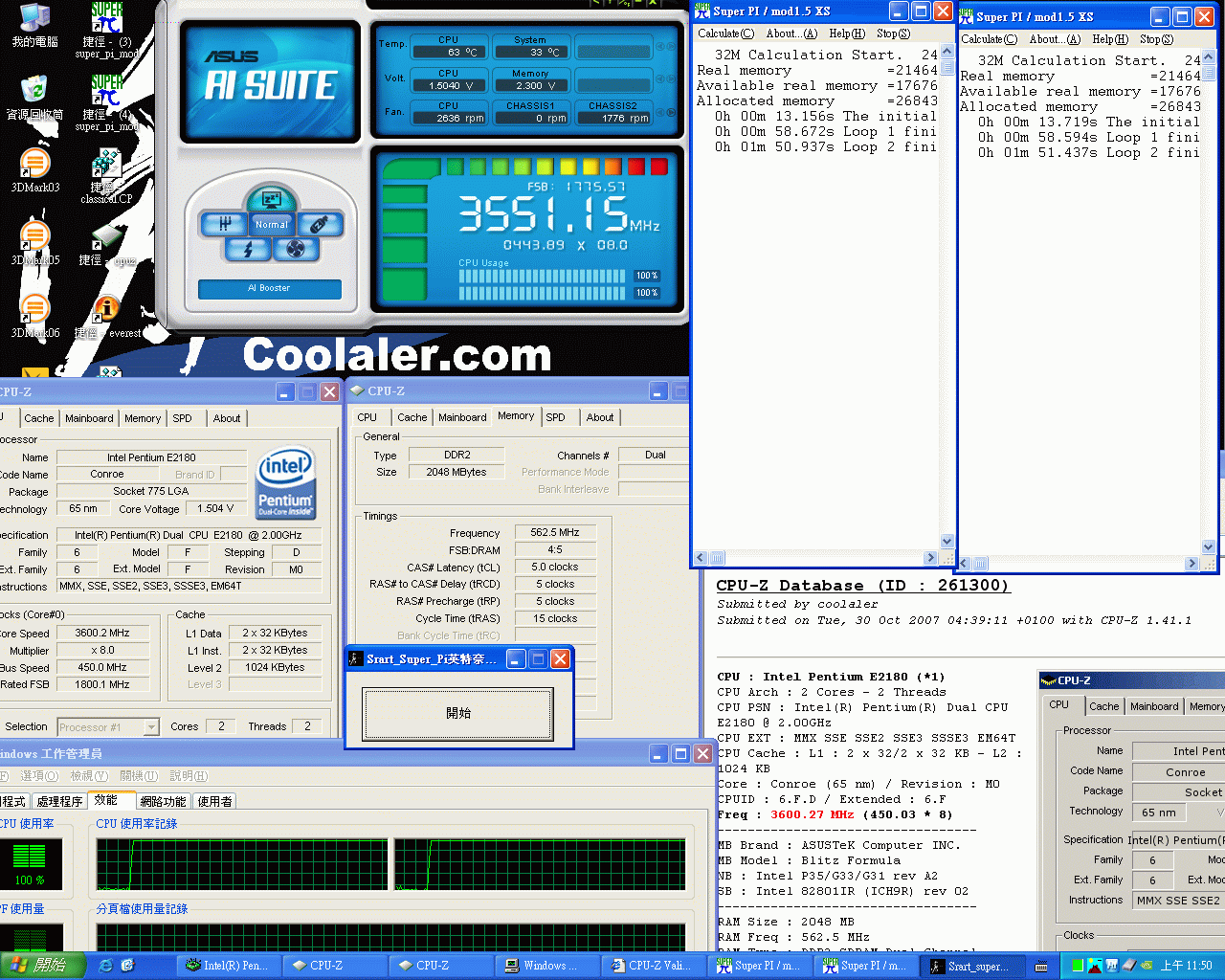
Task: Click the fan icon in AI Suite
Action: 295,250
